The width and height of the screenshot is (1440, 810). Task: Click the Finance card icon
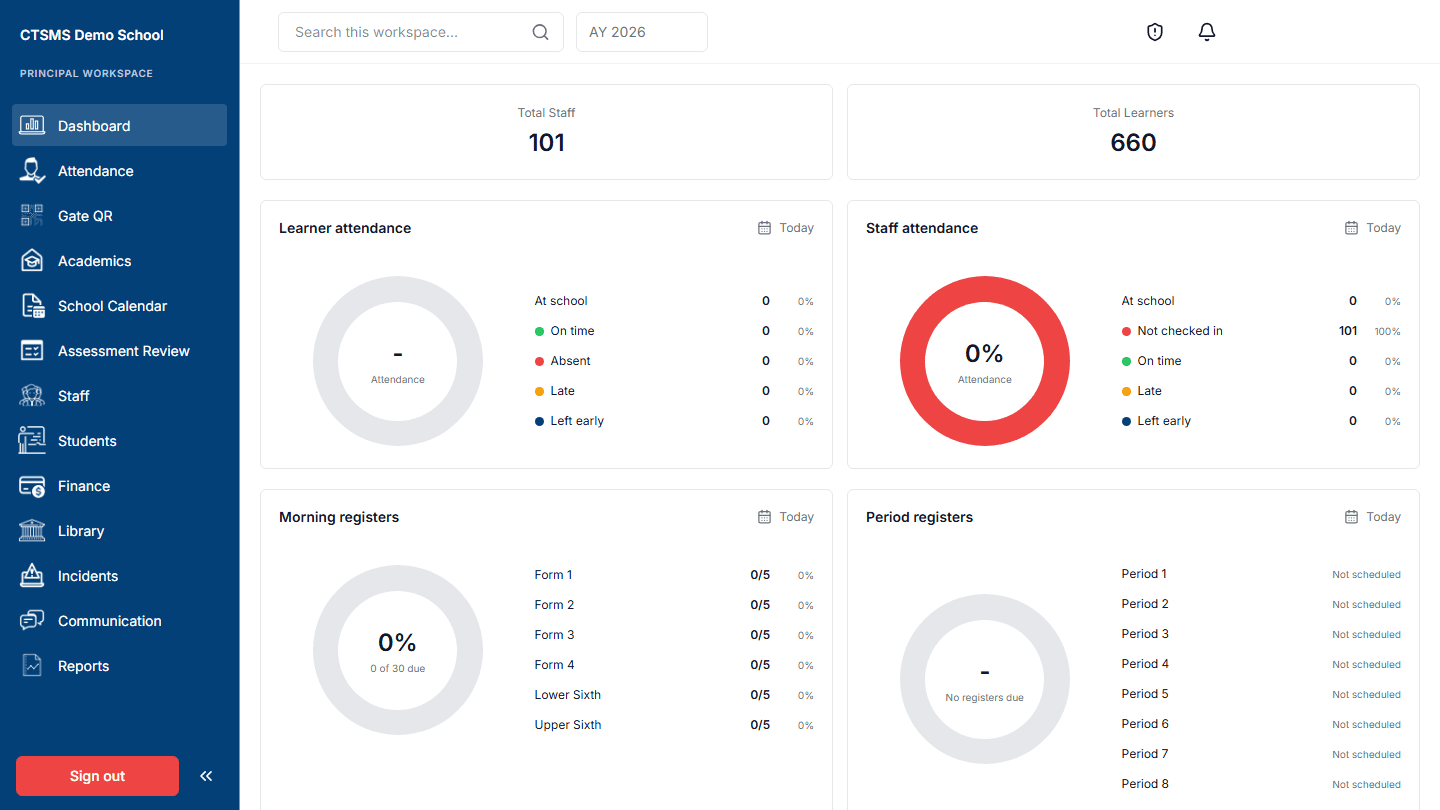point(32,485)
